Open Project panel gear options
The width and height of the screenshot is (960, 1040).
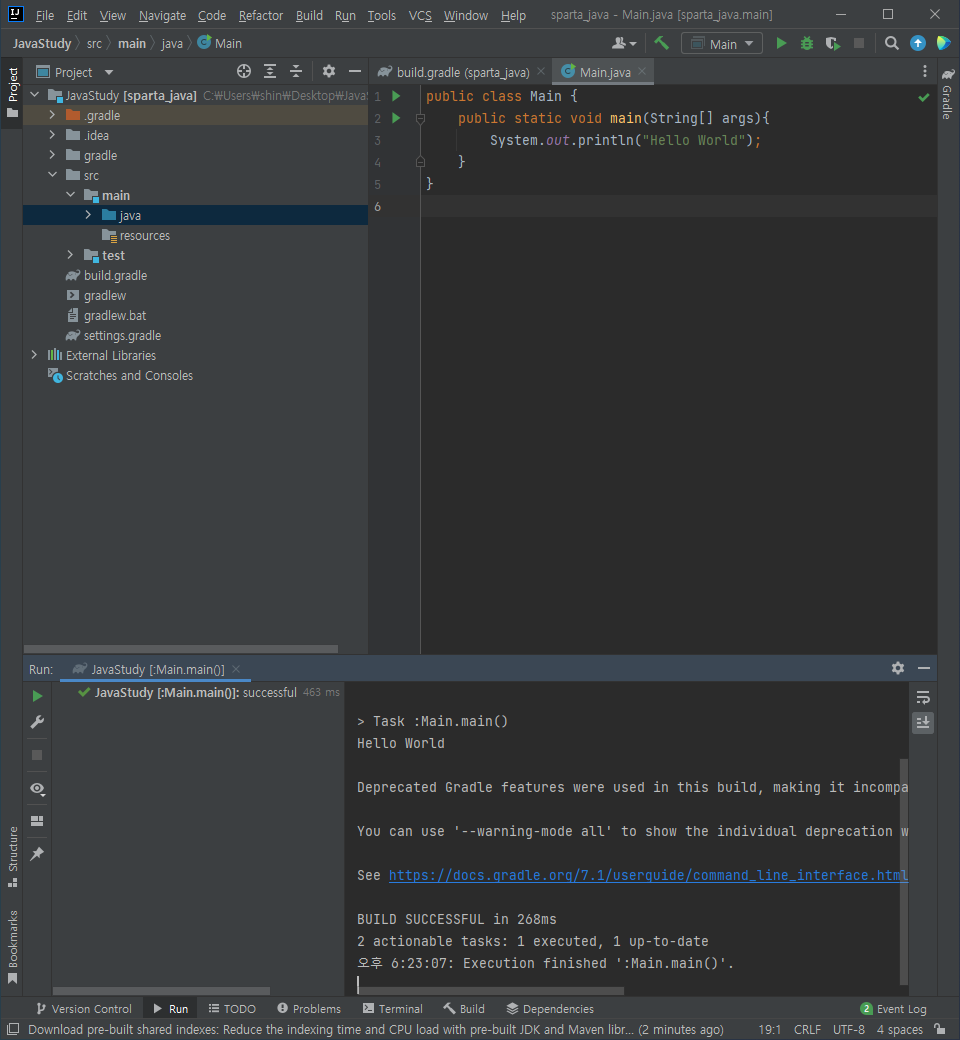[328, 72]
